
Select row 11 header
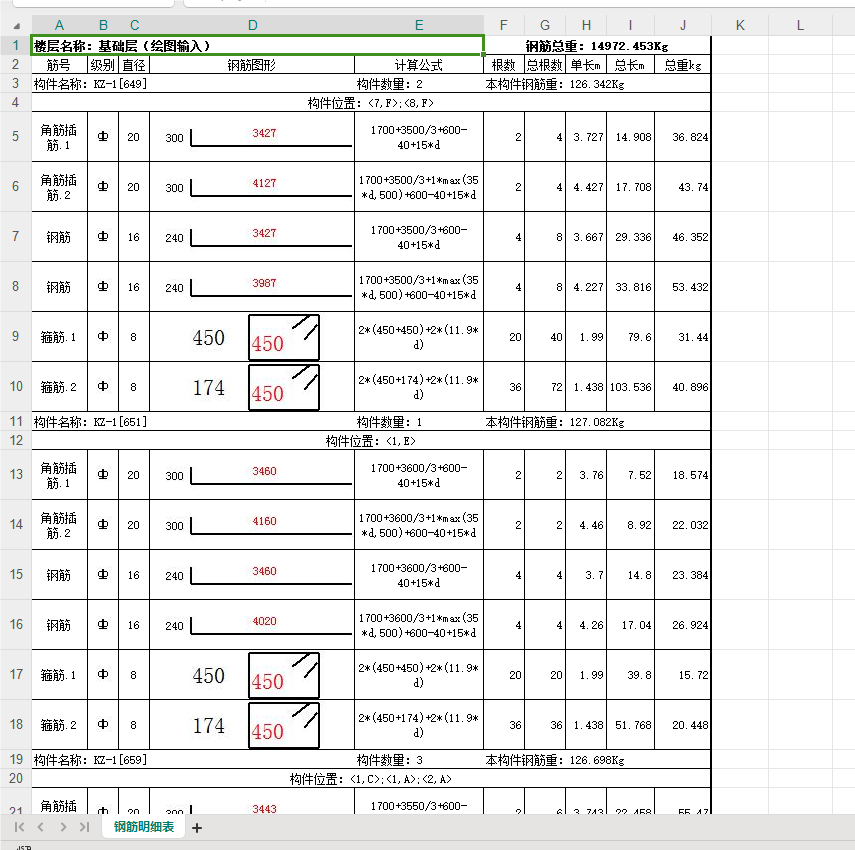[x=15, y=421]
